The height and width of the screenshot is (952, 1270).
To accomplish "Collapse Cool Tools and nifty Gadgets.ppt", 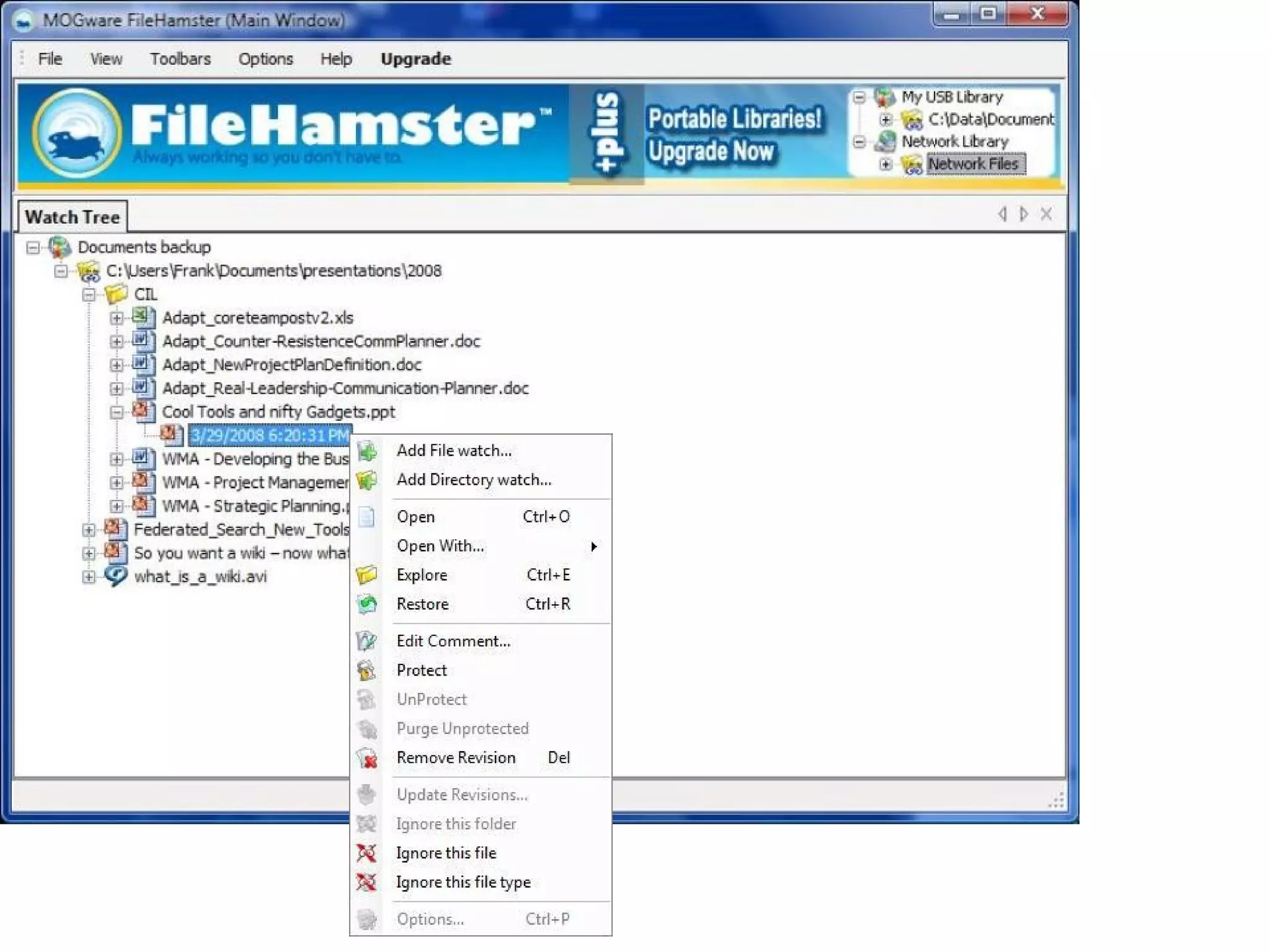I will click(x=116, y=412).
